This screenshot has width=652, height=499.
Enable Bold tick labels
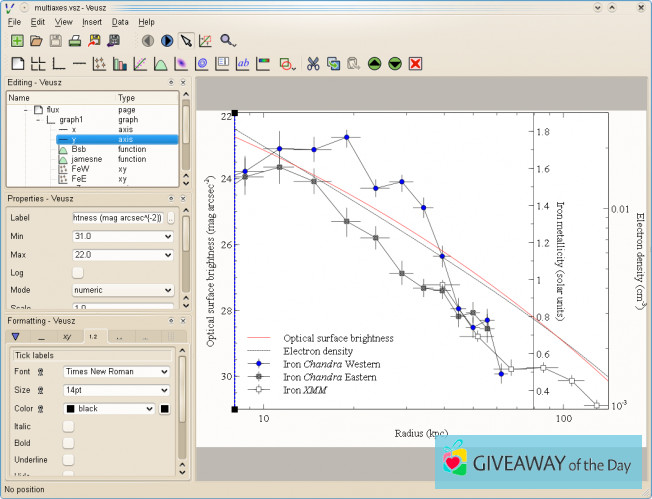coord(68,443)
